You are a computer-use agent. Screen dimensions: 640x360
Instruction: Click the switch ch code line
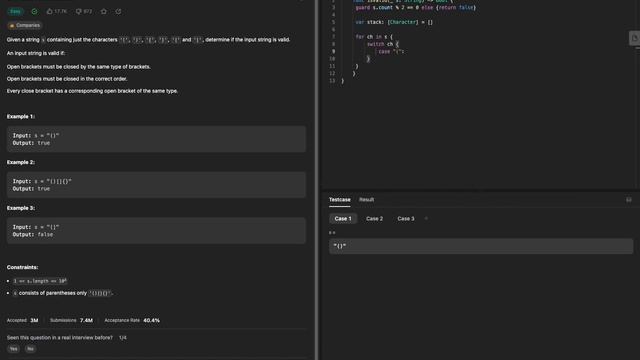383,44
